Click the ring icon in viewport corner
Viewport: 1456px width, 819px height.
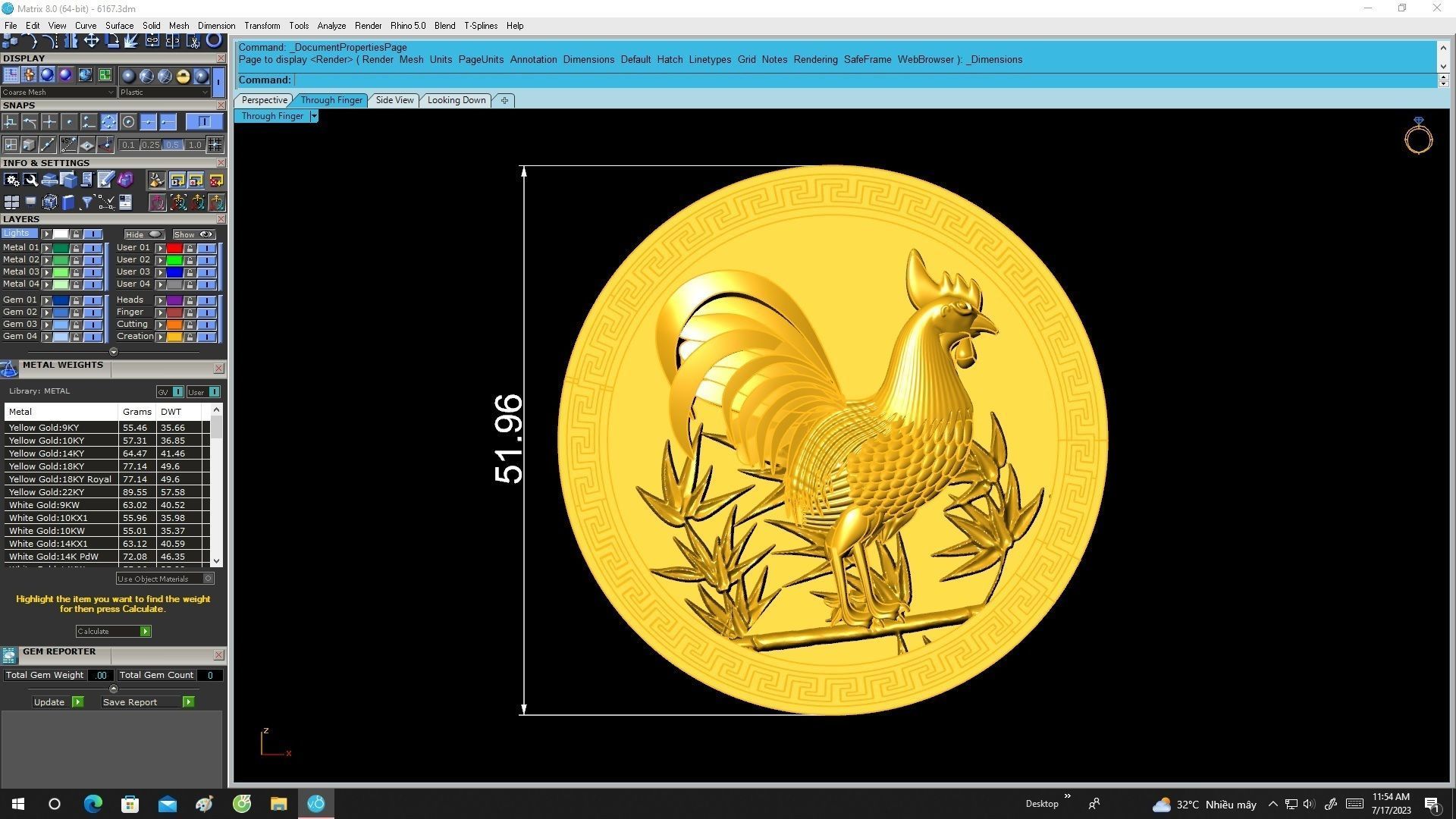pyautogui.click(x=1418, y=136)
